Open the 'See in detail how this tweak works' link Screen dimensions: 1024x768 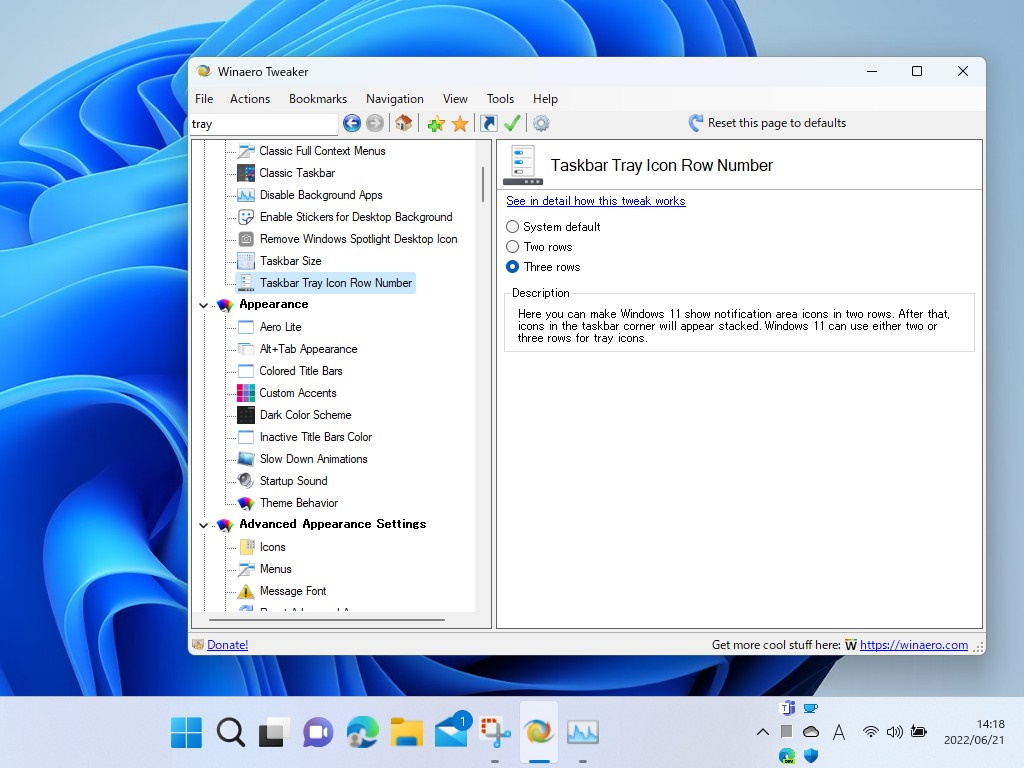pyautogui.click(x=595, y=201)
